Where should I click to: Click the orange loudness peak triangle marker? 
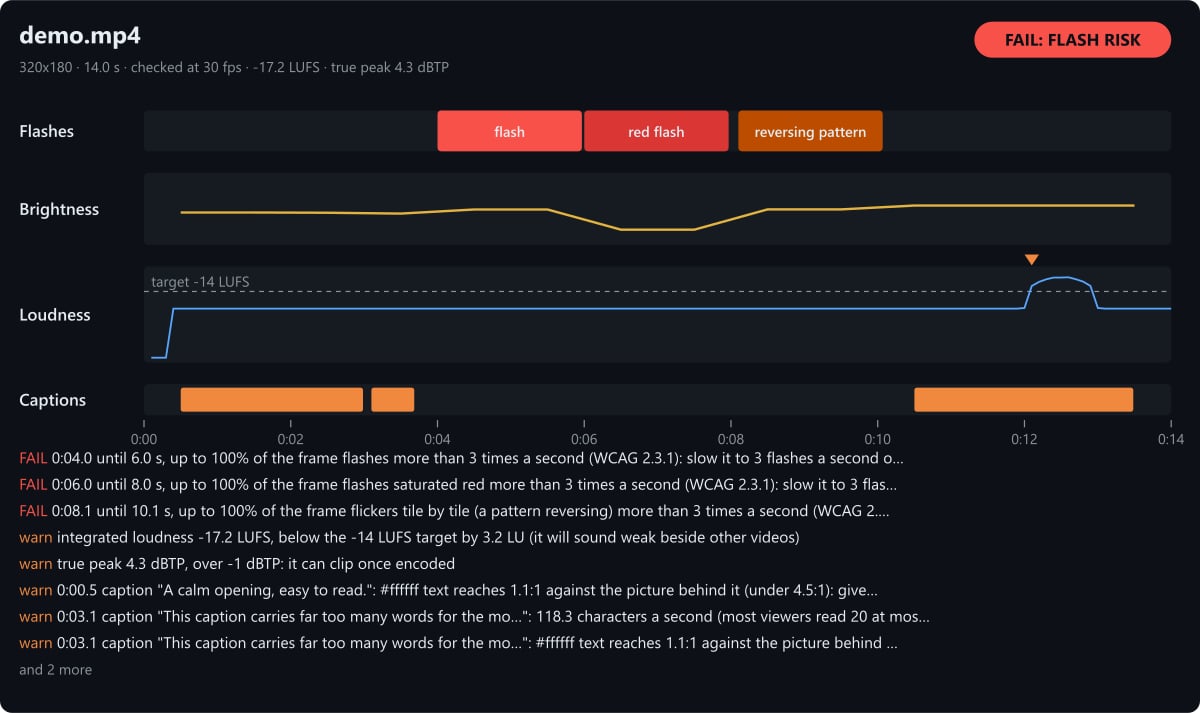point(1032,260)
